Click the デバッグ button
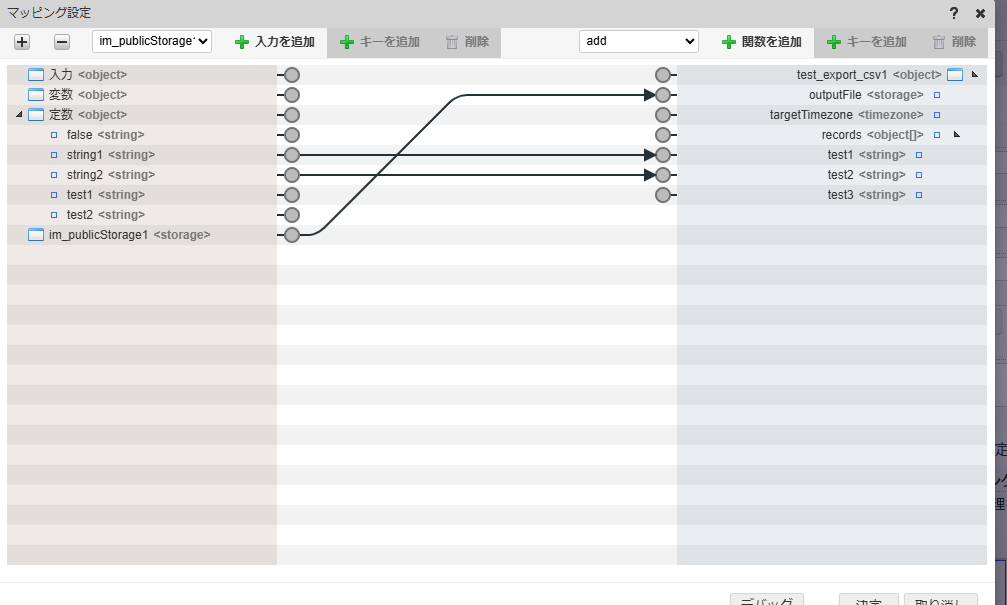 (767, 601)
